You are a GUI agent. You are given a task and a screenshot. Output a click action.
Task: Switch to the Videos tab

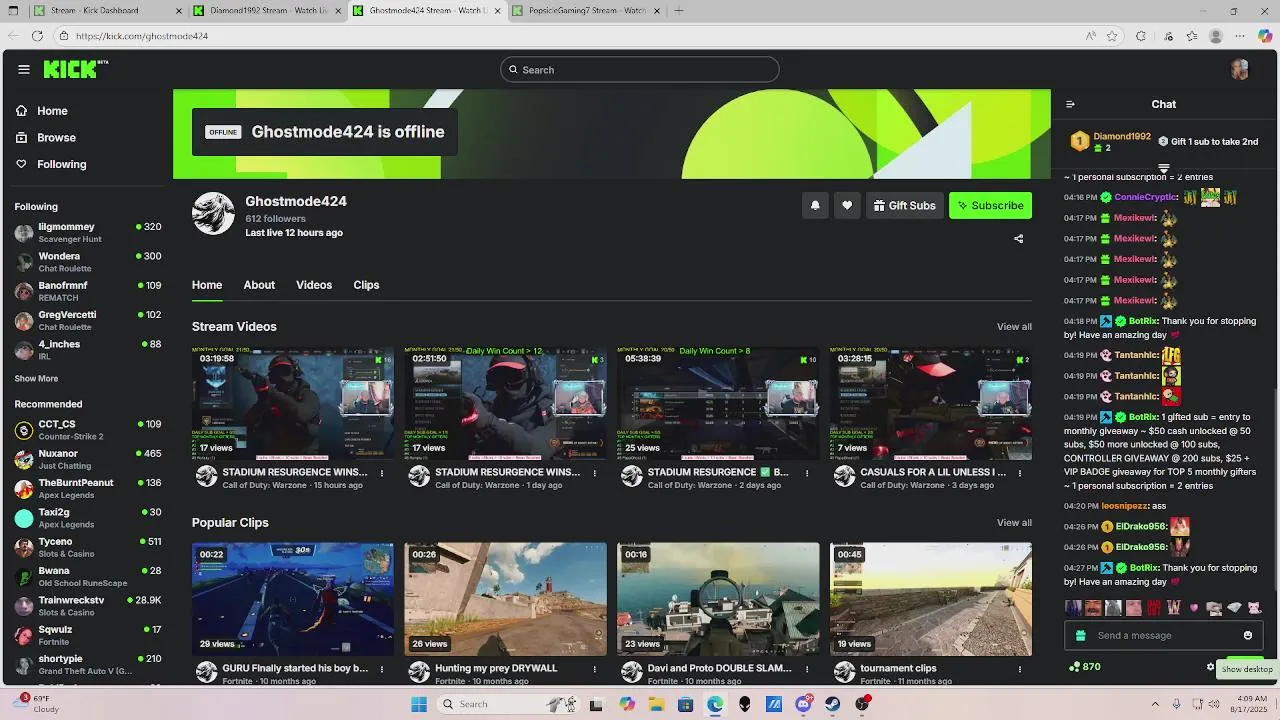tap(314, 285)
